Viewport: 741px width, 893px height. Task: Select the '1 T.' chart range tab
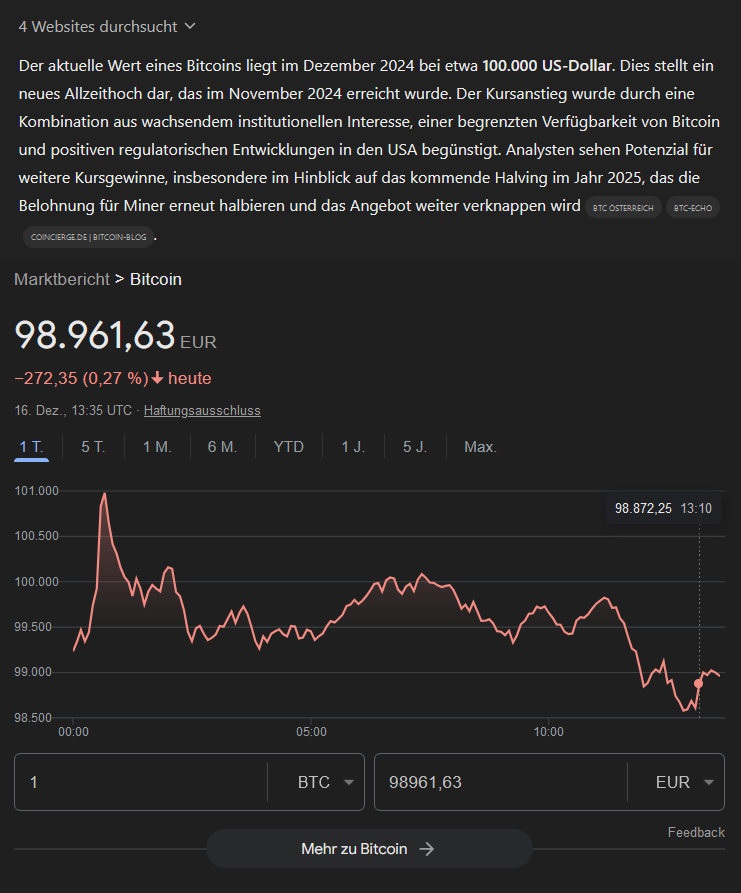31,446
